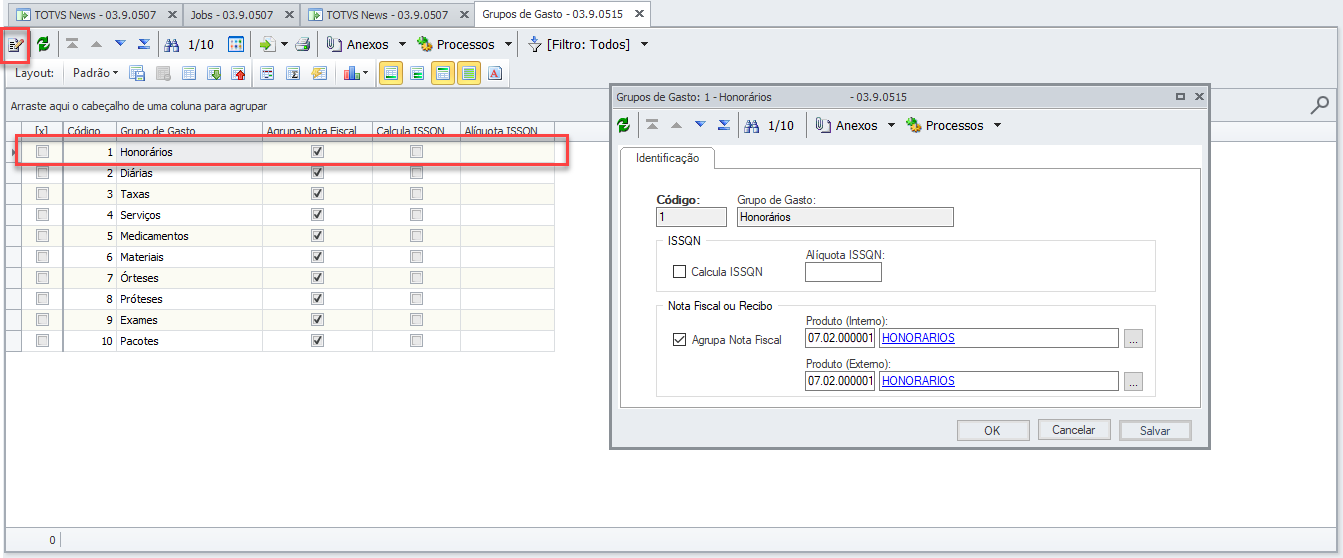Toggle Calcula ISSQN for Honorários row
1343x558 pixels.
[416, 152]
